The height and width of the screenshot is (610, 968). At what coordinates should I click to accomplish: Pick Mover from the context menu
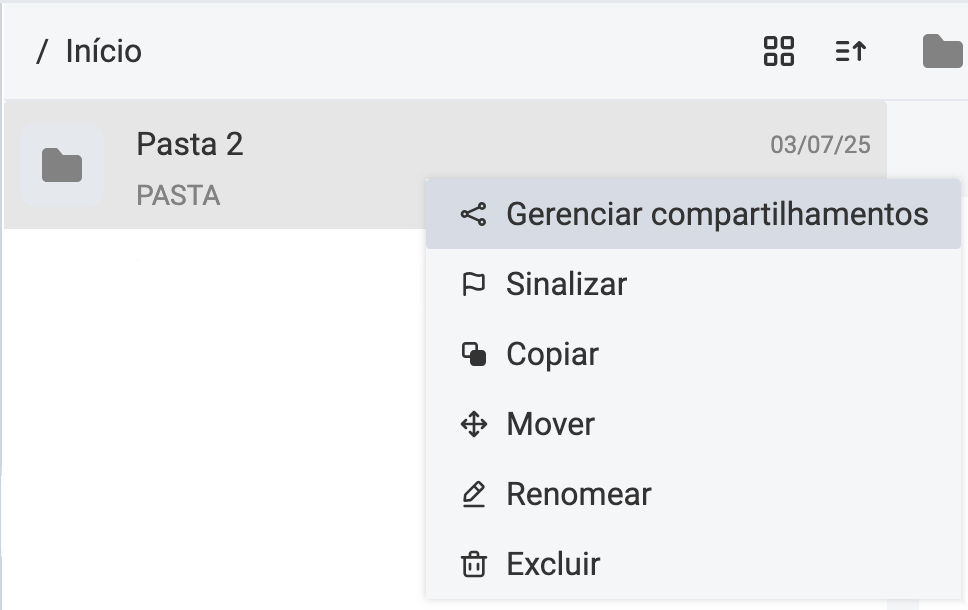550,424
